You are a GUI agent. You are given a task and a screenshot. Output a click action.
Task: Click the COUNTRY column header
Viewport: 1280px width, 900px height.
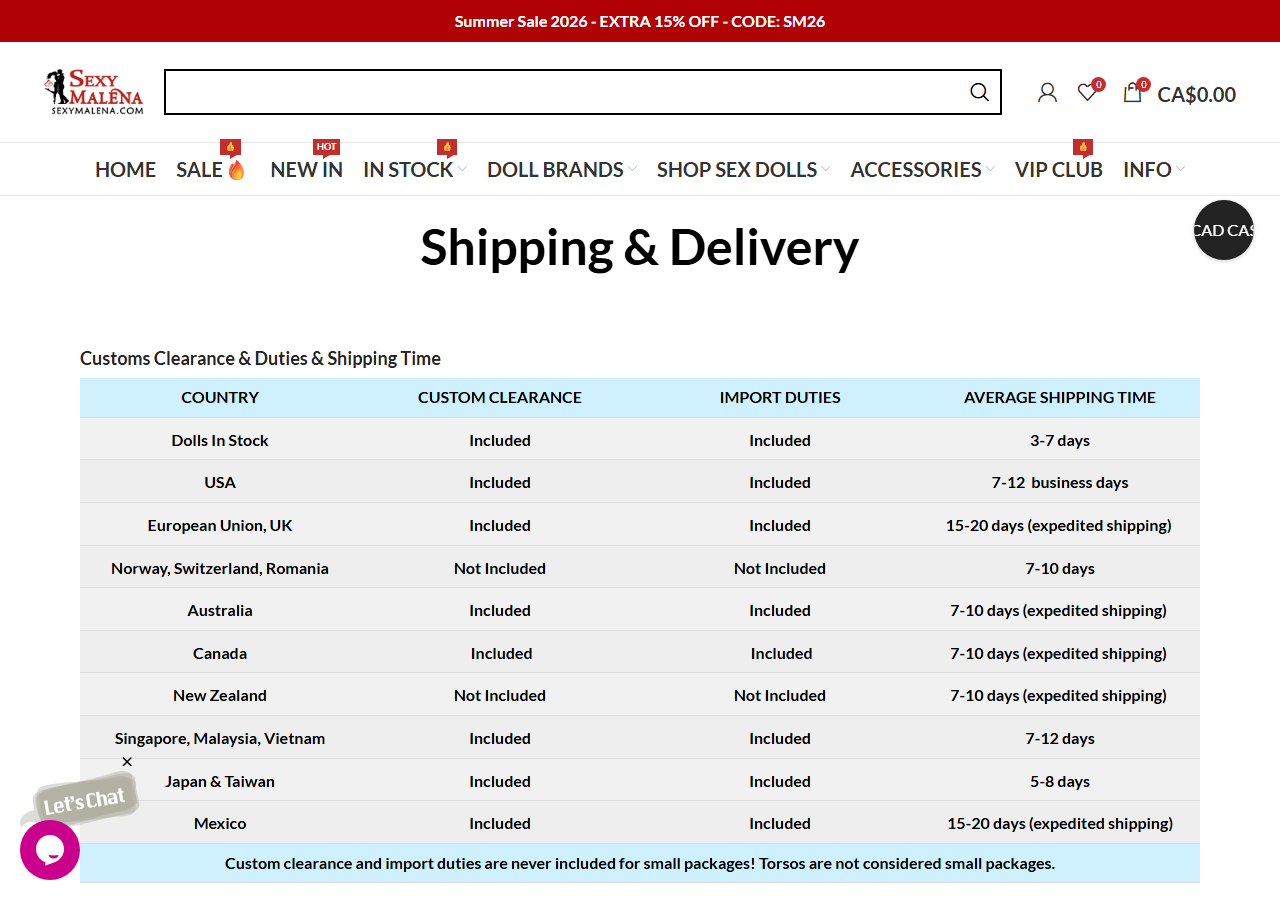(220, 397)
